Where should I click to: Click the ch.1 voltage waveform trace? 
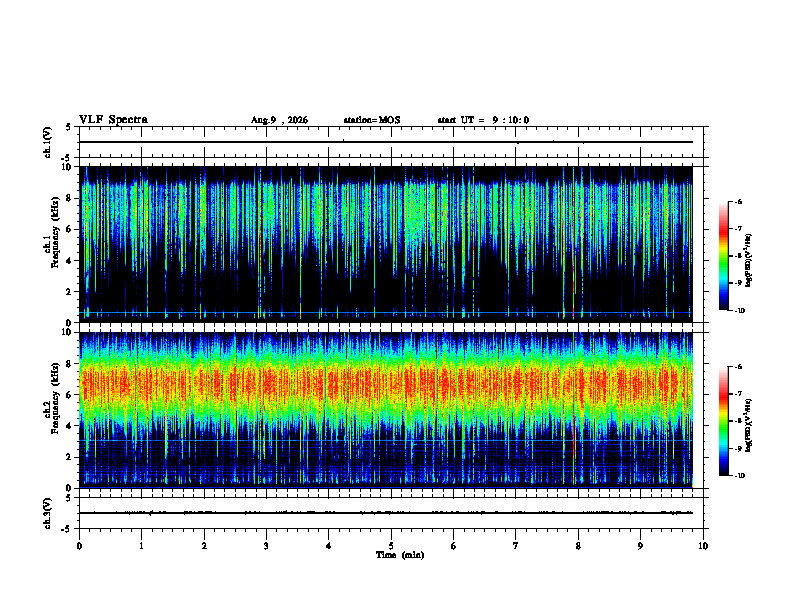[x=386, y=142]
